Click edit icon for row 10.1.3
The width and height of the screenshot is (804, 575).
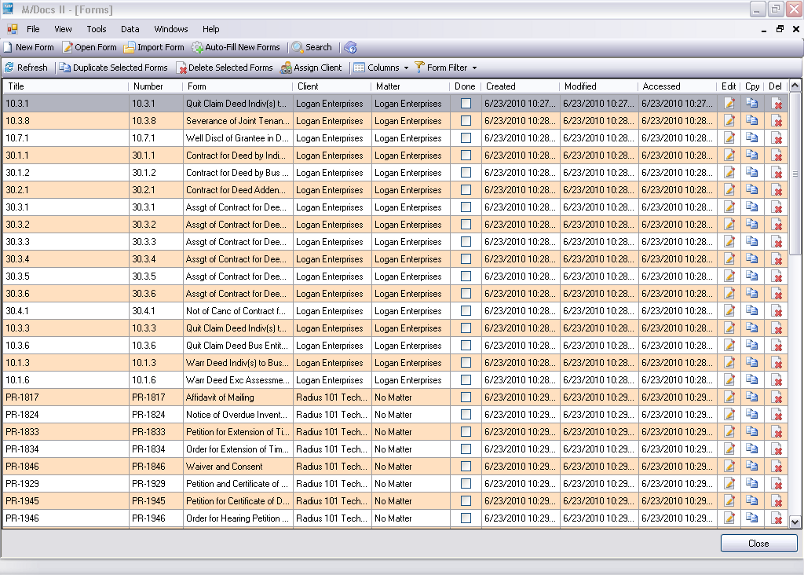click(x=729, y=363)
